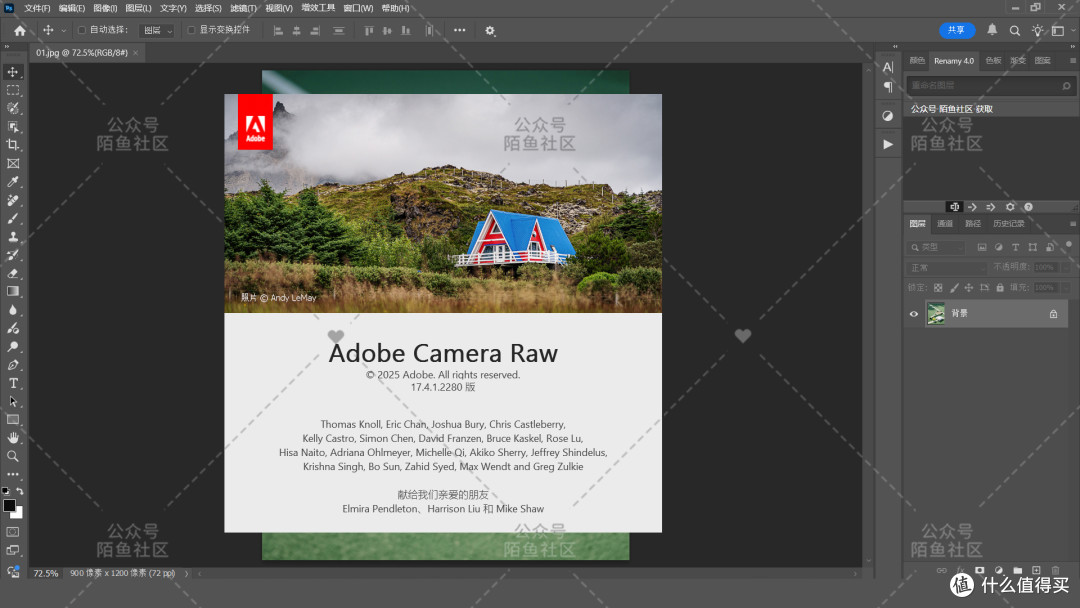The width and height of the screenshot is (1080, 608).
Task: Click the lightbulb Discover icon
Action: [x=1037, y=30]
